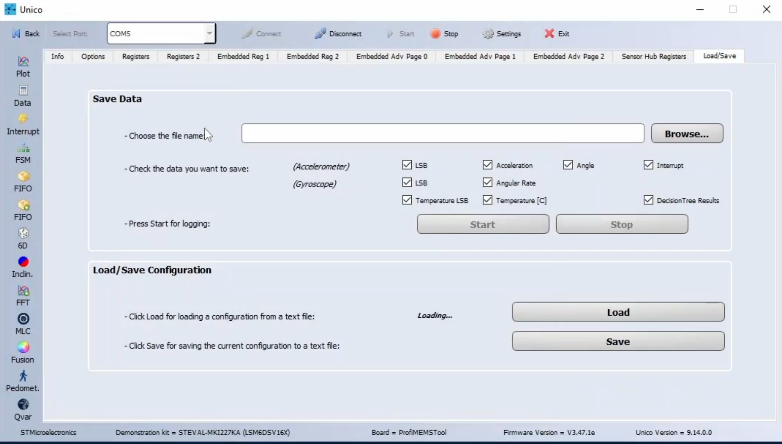The height and width of the screenshot is (444, 782).
Task: Toggle Temperature [C] checkbox
Action: pos(488,200)
